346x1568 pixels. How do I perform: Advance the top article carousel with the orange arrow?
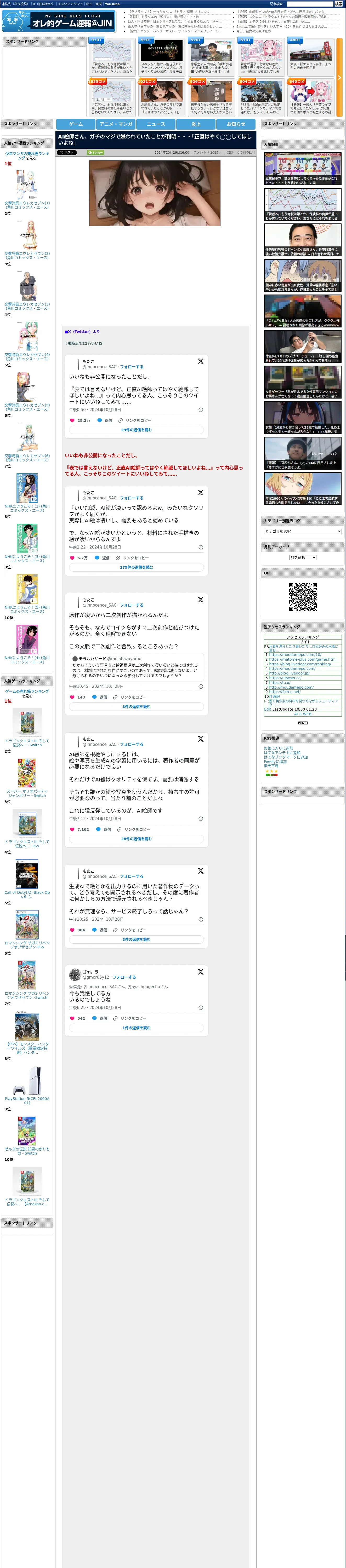pos(339,77)
